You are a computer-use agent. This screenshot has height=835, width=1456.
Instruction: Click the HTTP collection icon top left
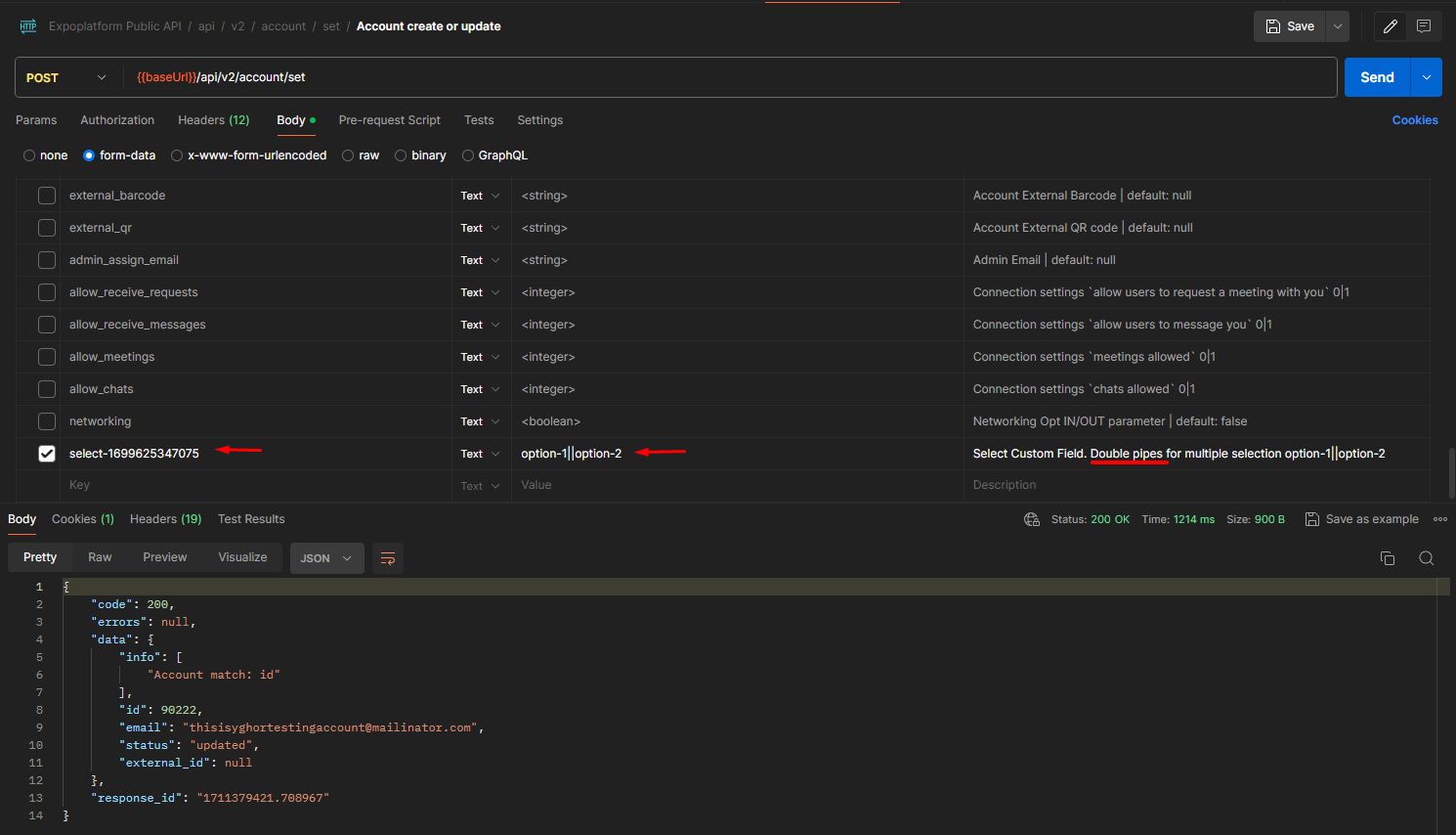pos(28,25)
